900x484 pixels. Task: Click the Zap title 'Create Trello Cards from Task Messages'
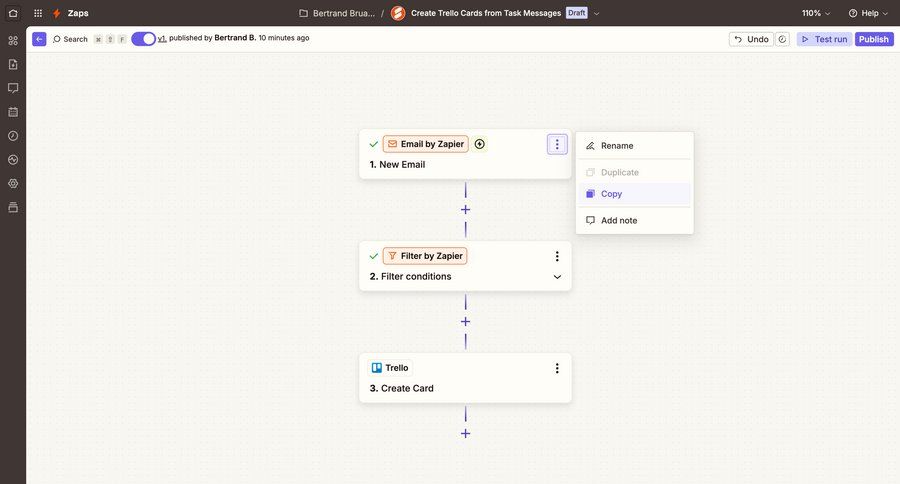486,13
